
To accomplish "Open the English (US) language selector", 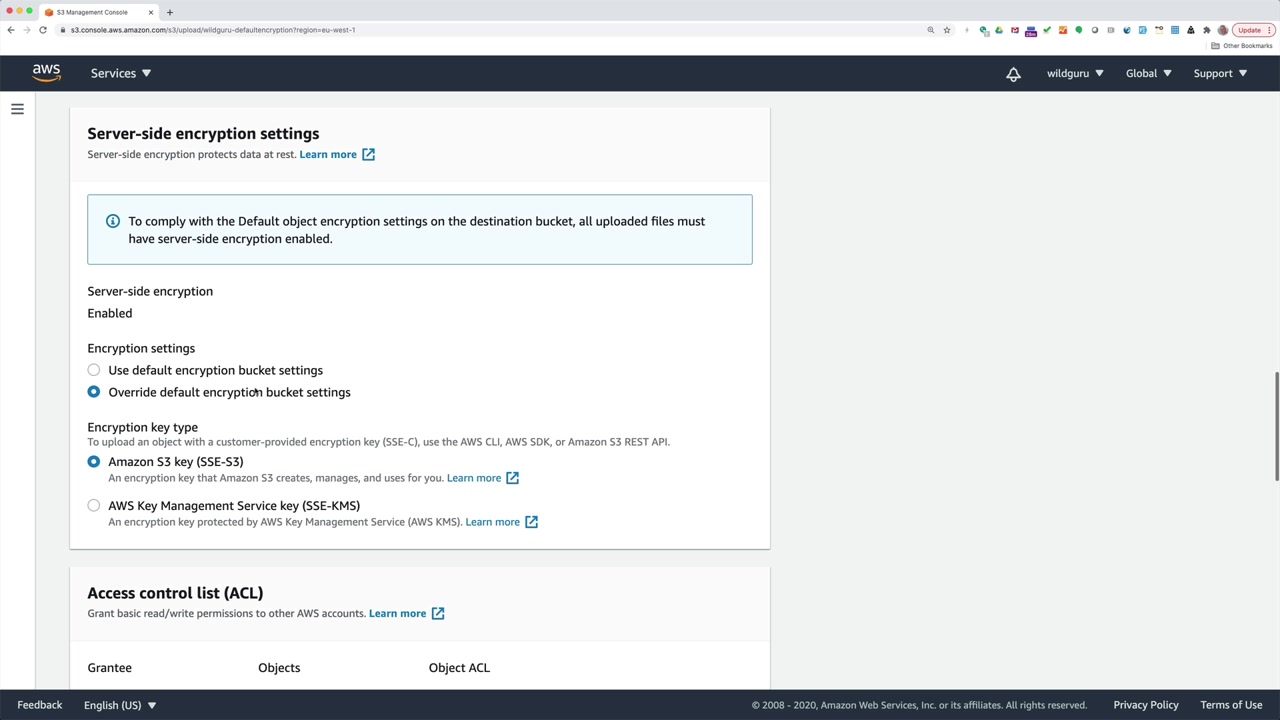I will pyautogui.click(x=120, y=705).
